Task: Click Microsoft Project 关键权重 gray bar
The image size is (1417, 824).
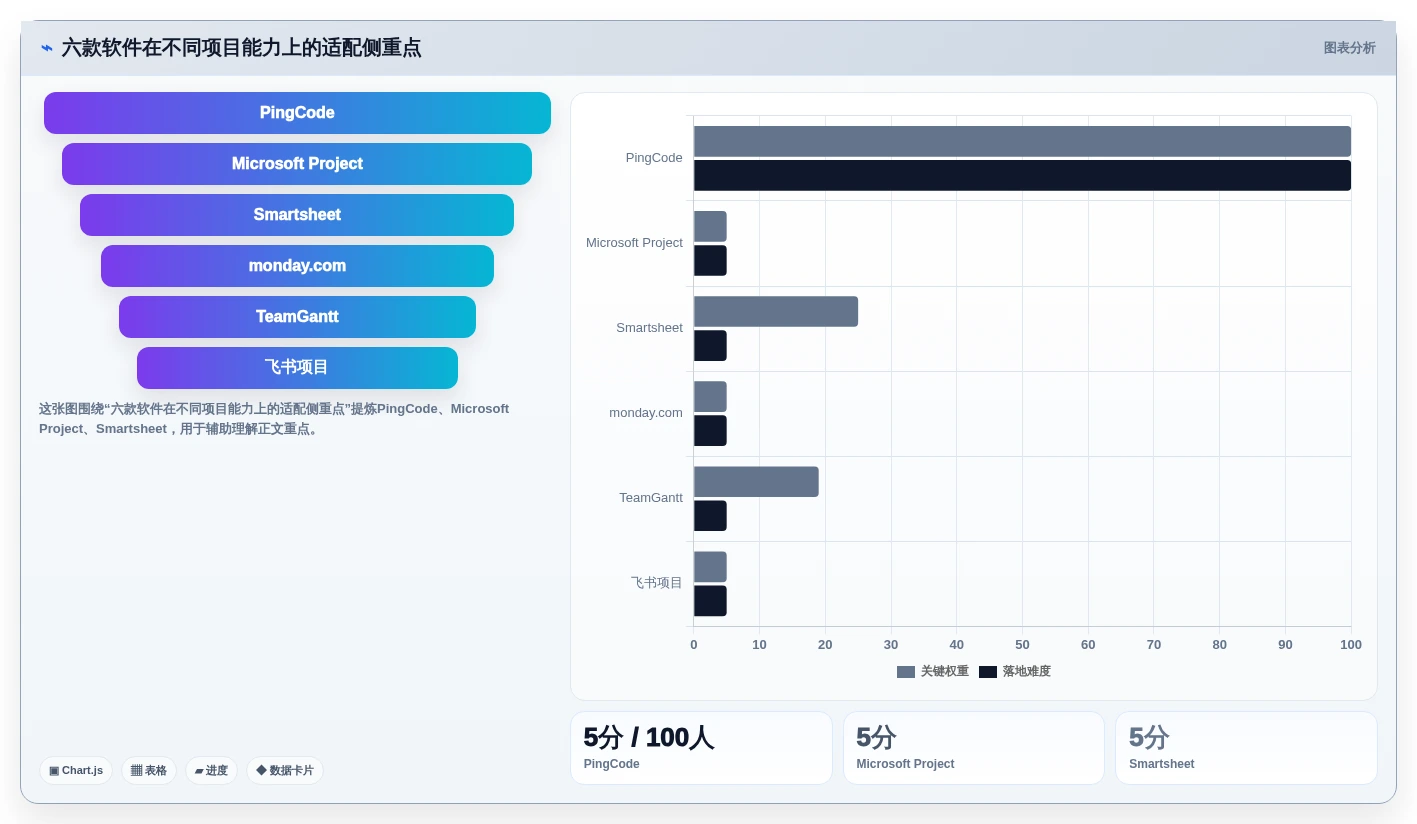Action: pyautogui.click(x=710, y=226)
